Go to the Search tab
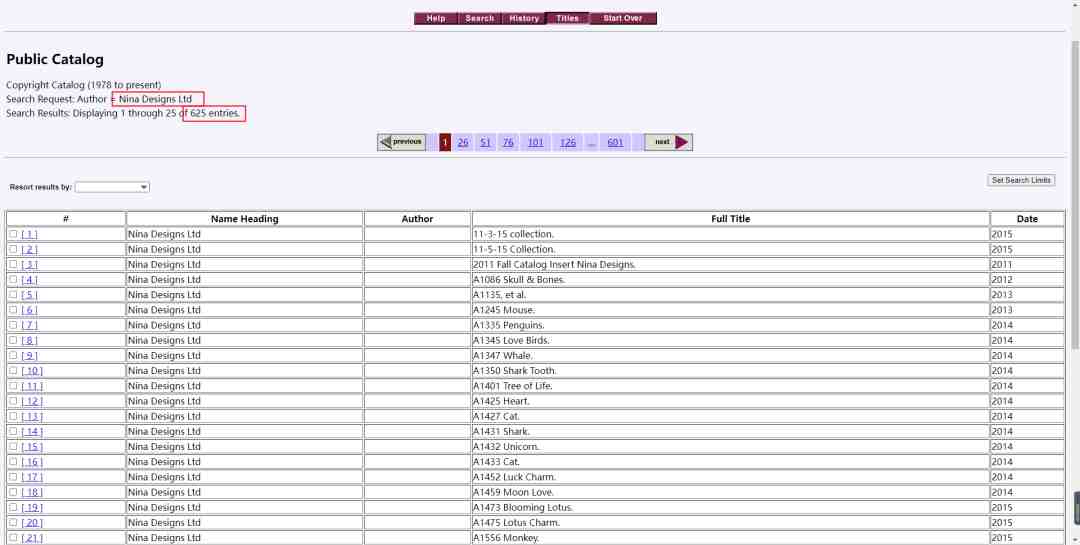The width and height of the screenshot is (1080, 545). coord(479,19)
